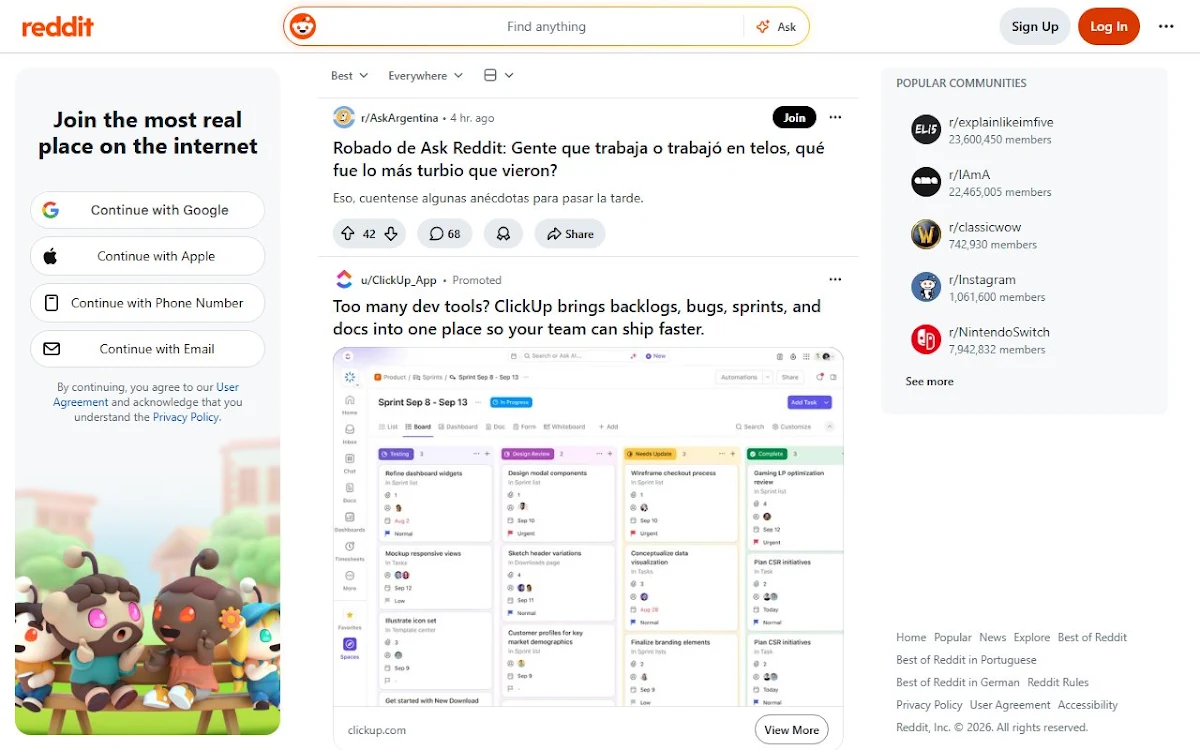
Task: Click the News footer link
Action: (x=993, y=637)
